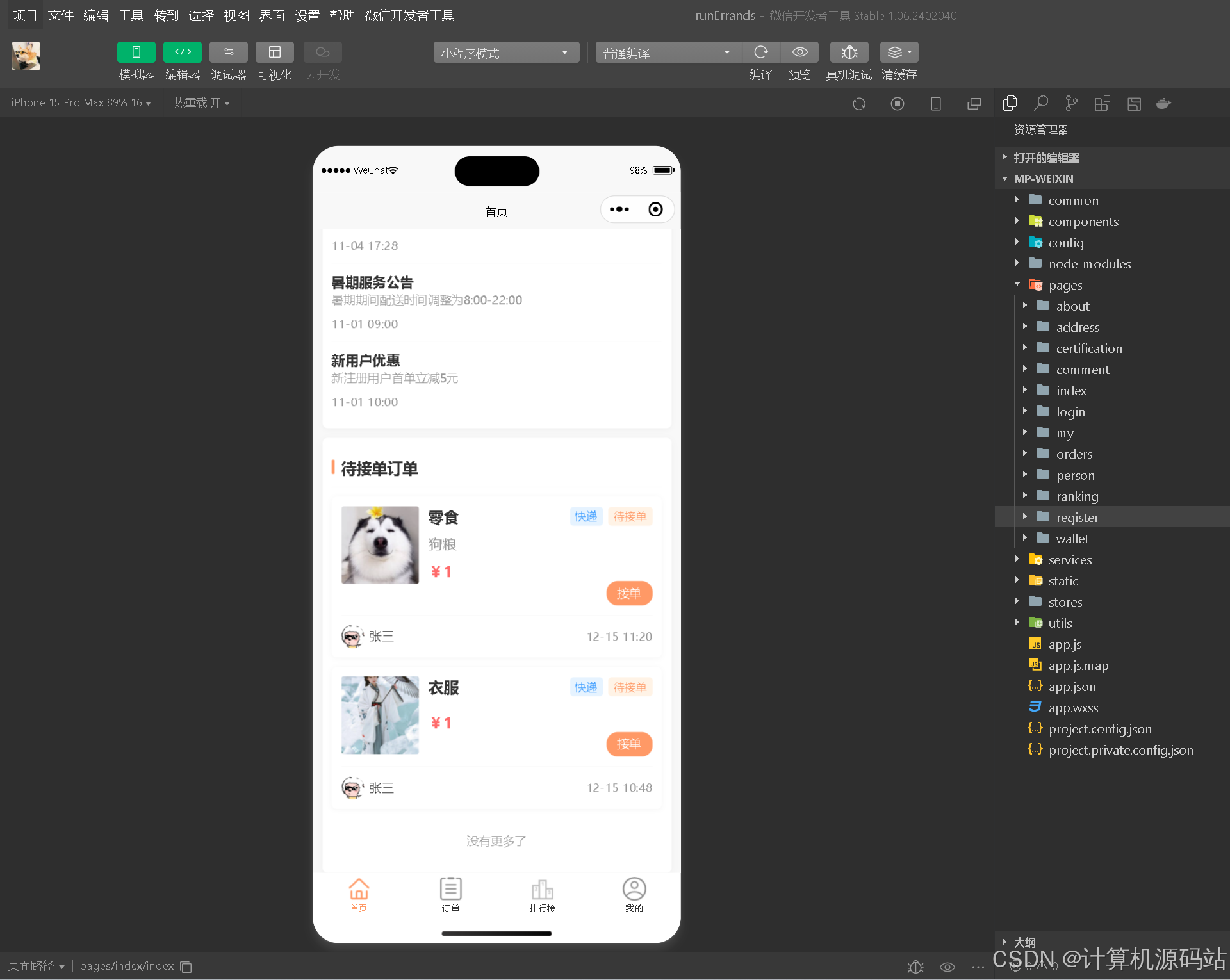Viewport: 1230px width, 980px height.
Task: Clear the cache with 清缓存 icon
Action: coord(894,53)
